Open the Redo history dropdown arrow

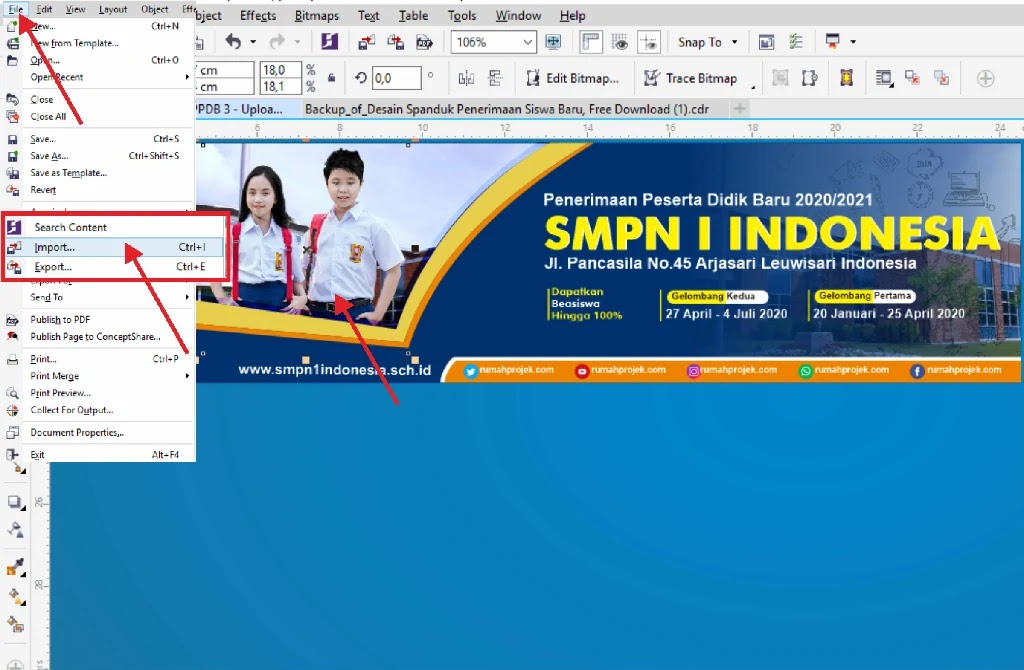(297, 42)
